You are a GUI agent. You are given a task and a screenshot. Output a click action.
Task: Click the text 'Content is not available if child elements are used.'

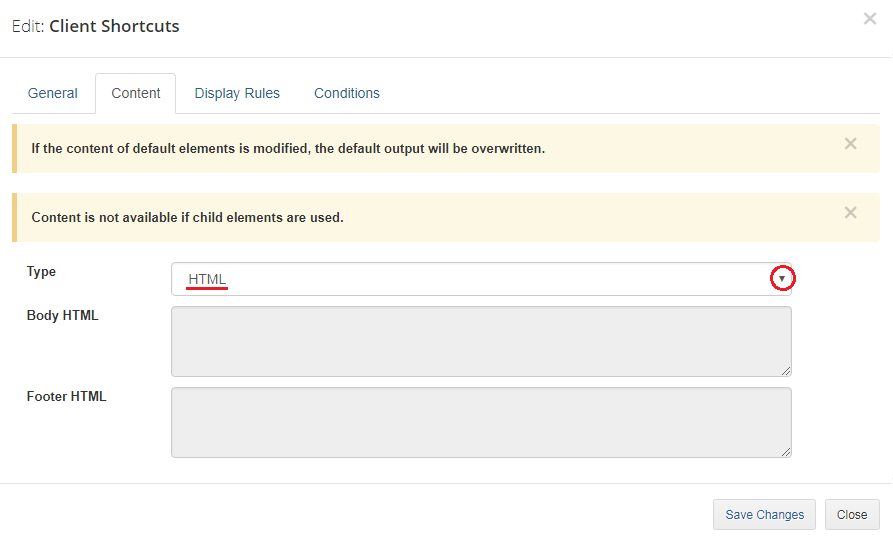click(x=187, y=218)
